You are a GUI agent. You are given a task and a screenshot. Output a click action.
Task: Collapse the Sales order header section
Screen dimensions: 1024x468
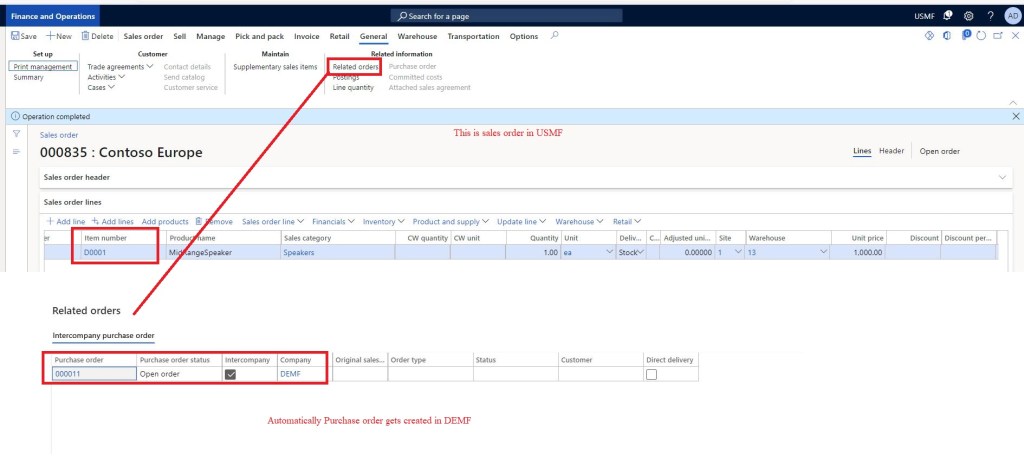tap(1004, 177)
